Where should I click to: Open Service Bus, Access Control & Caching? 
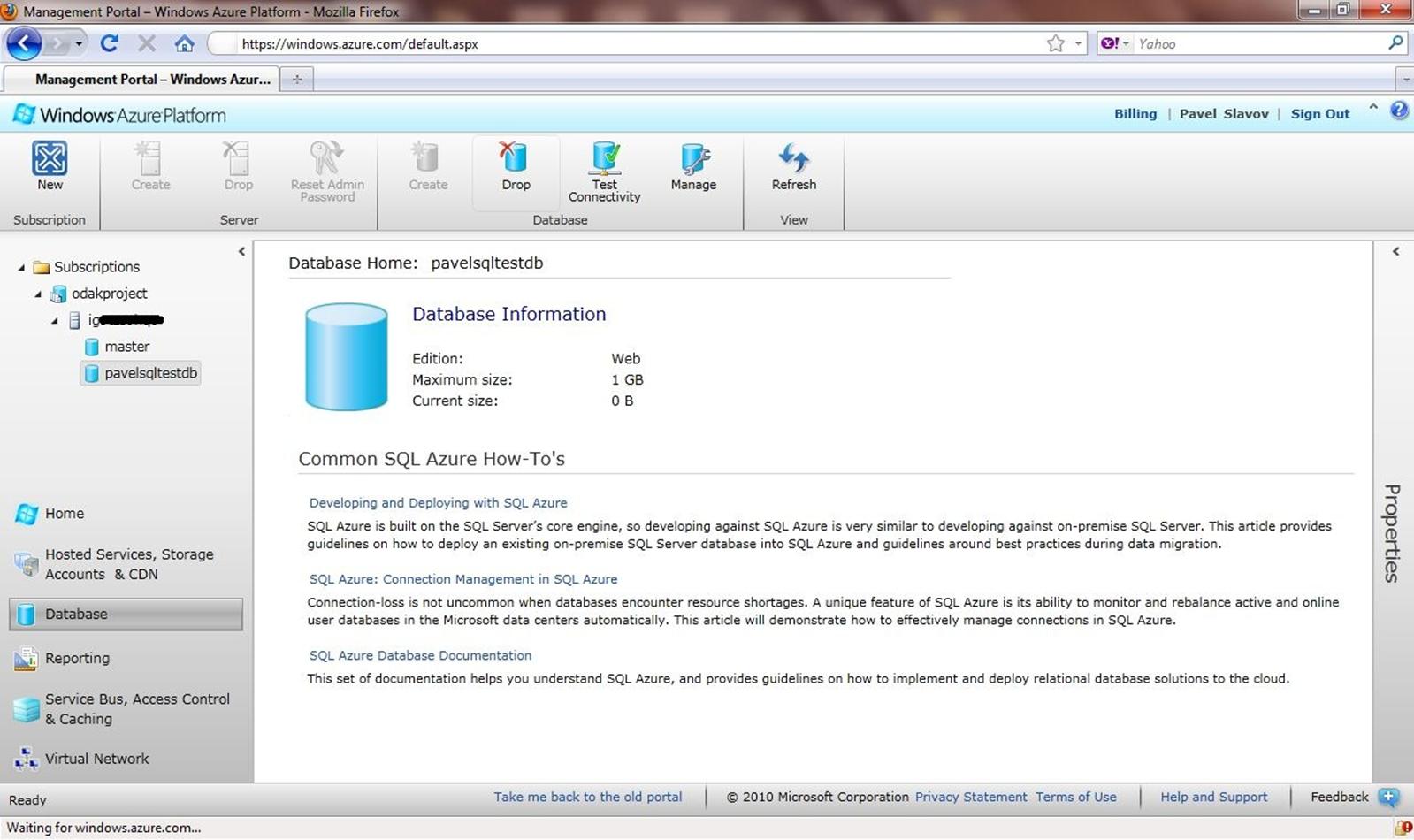122,709
